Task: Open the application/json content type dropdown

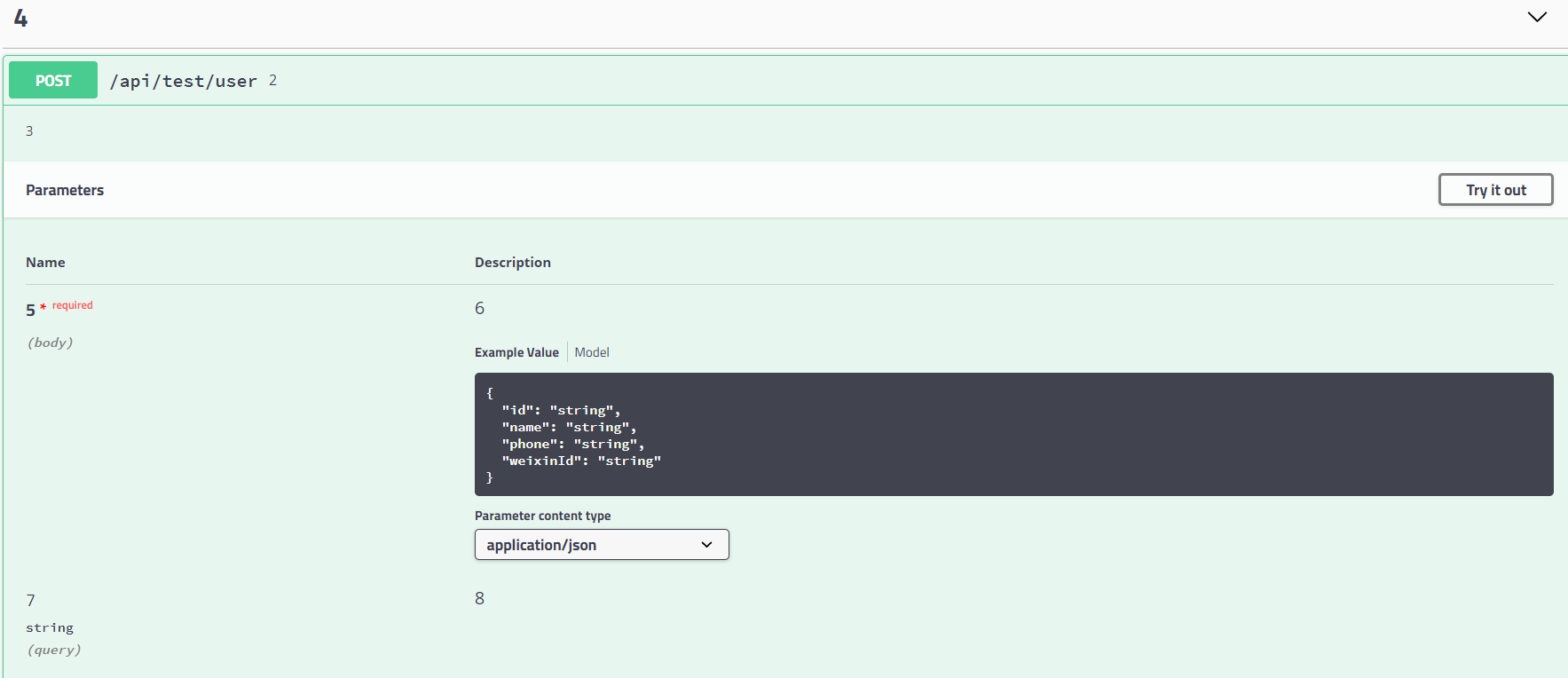Action: (602, 545)
